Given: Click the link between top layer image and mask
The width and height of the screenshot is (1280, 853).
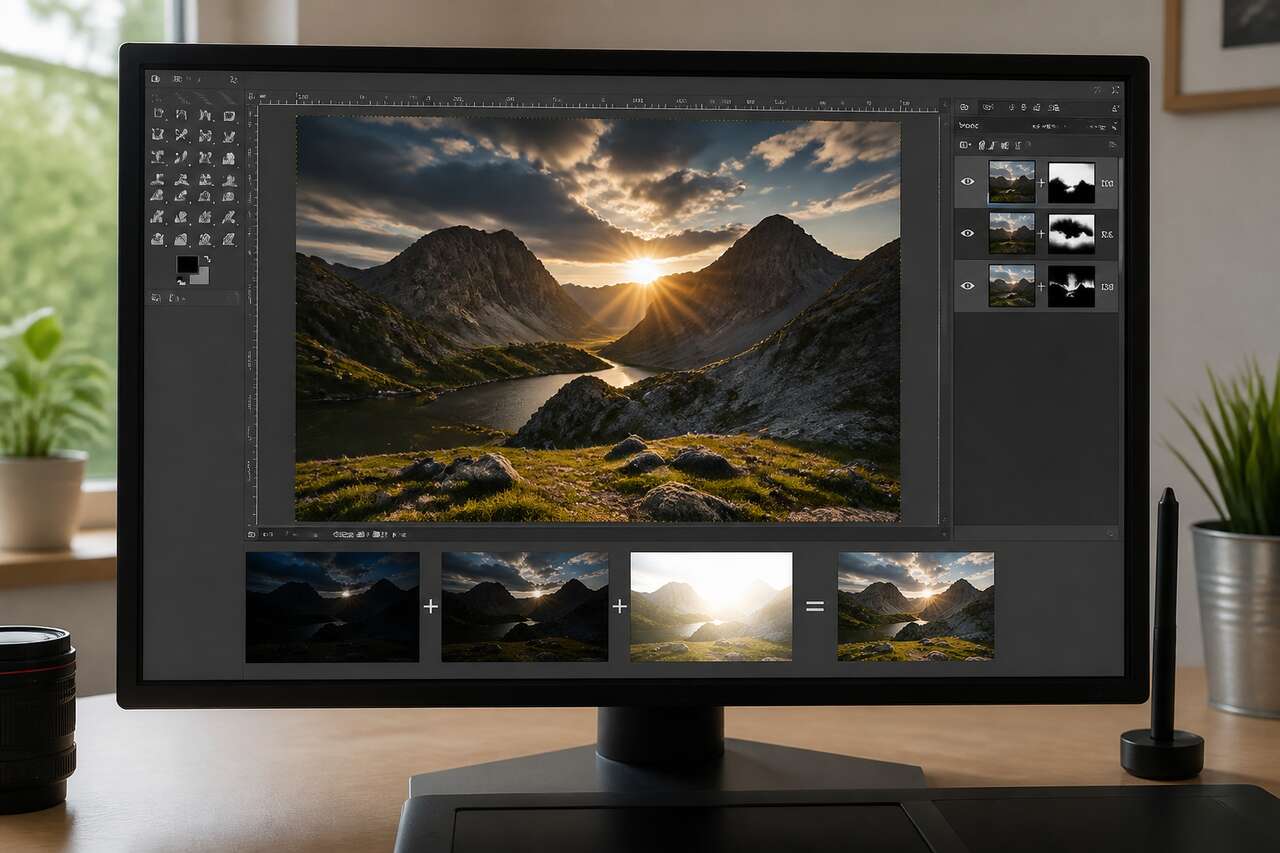Looking at the screenshot, I should [1042, 182].
